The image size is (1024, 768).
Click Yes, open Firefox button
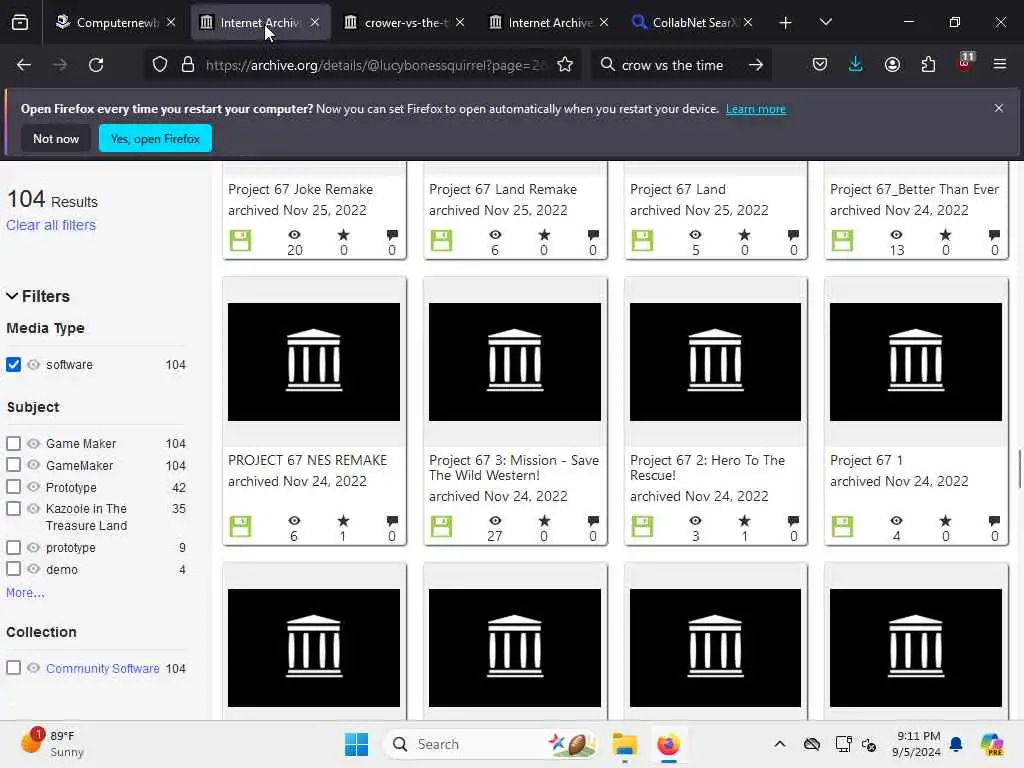(x=155, y=138)
